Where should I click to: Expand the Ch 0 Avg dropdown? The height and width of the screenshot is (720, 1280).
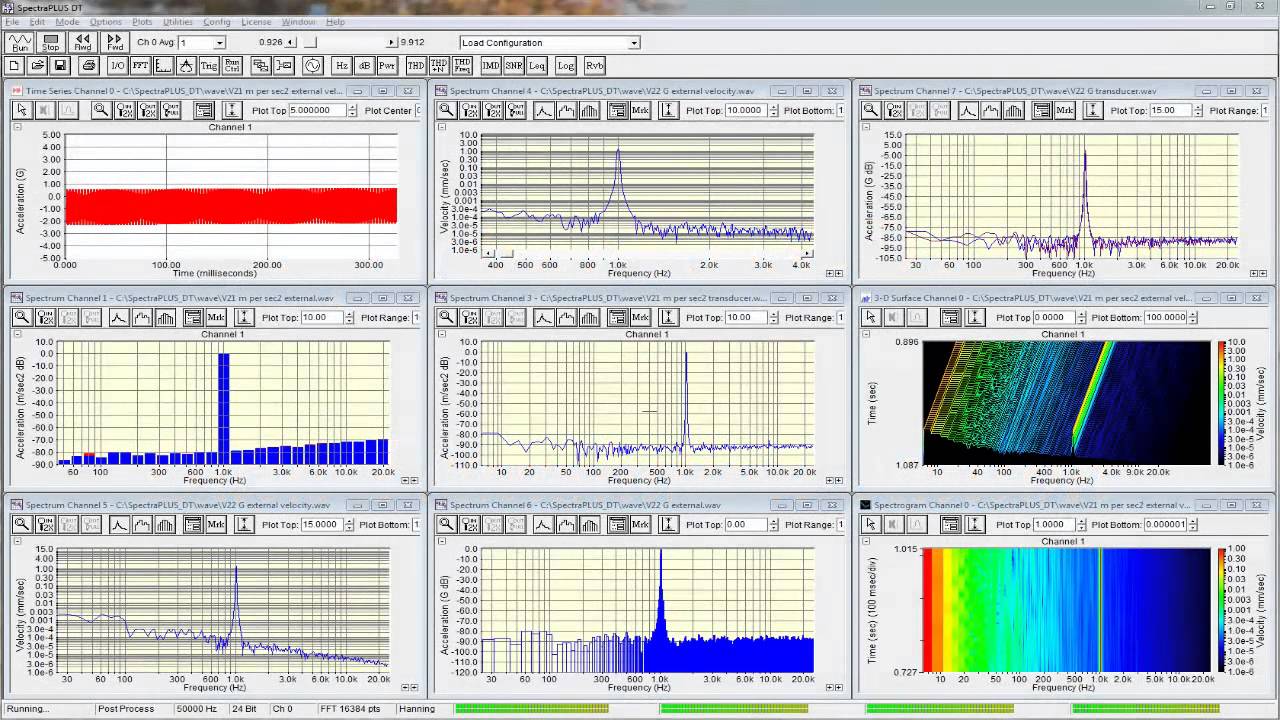pyautogui.click(x=219, y=43)
